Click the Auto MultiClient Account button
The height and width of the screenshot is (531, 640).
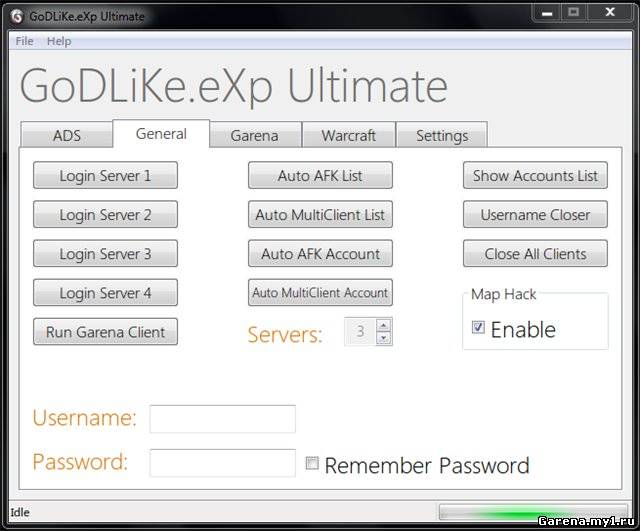coord(320,293)
